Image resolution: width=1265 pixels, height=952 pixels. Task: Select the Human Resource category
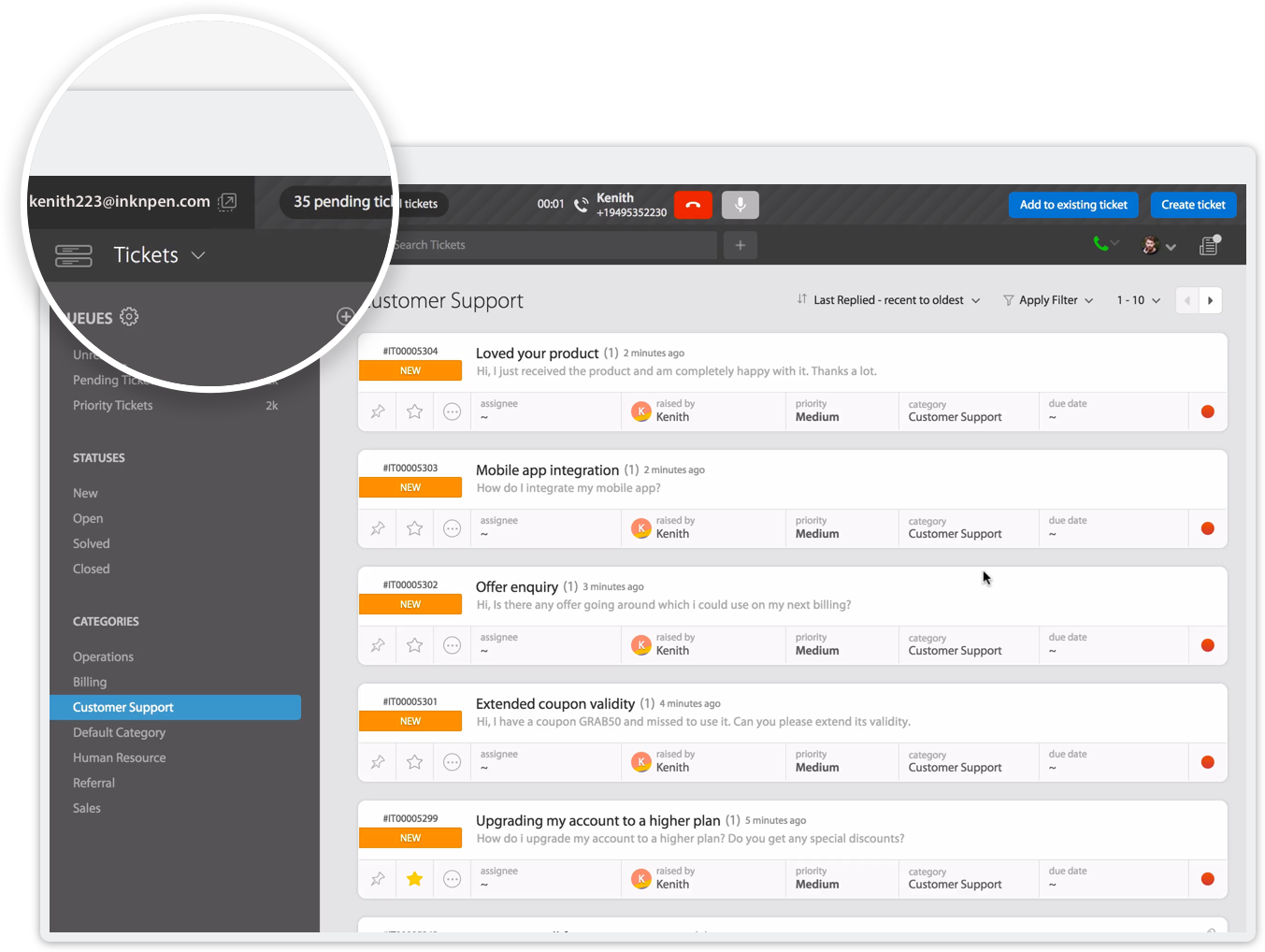click(119, 757)
